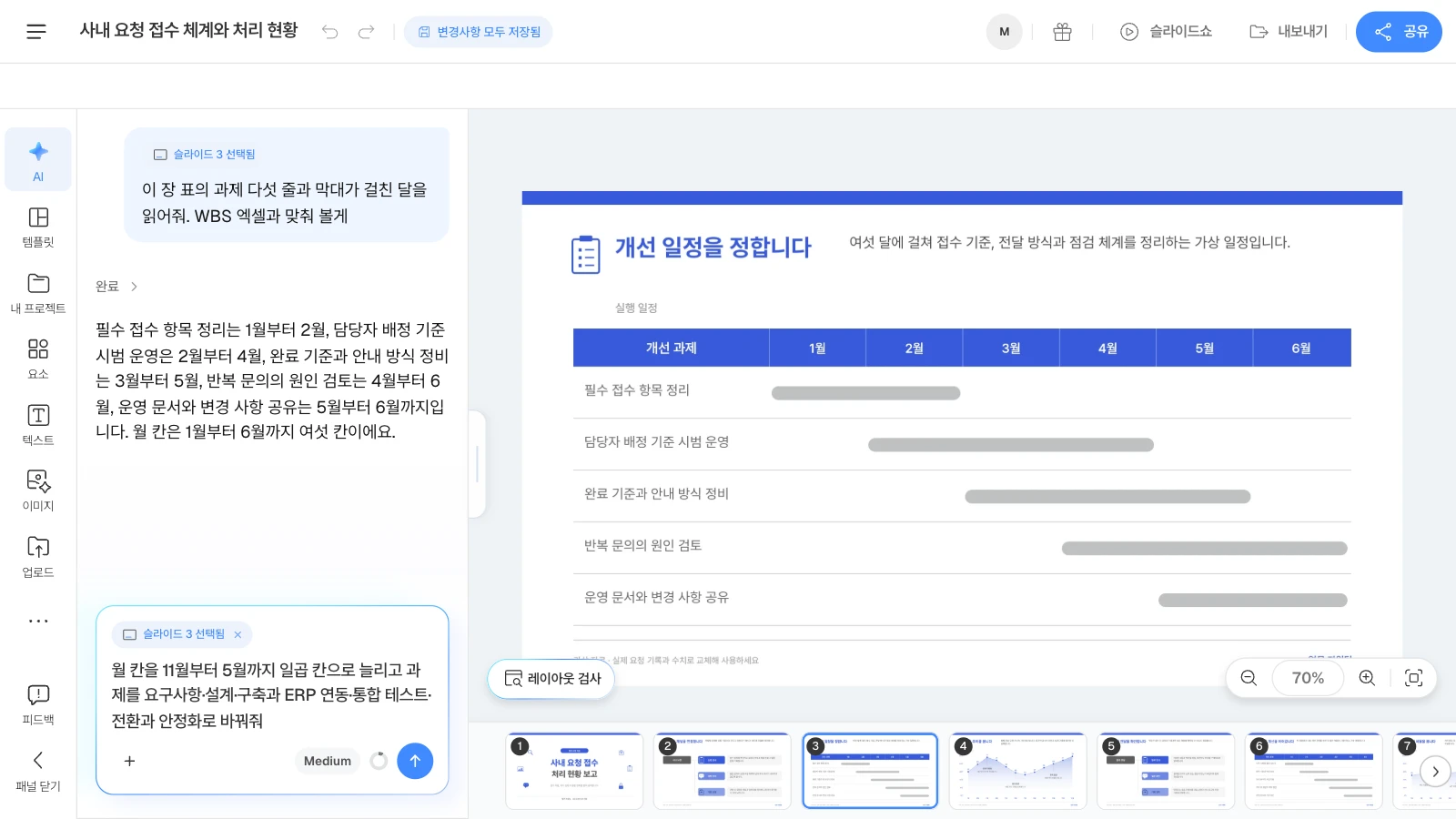
Task: Open the M user avatar
Action: tap(1005, 32)
